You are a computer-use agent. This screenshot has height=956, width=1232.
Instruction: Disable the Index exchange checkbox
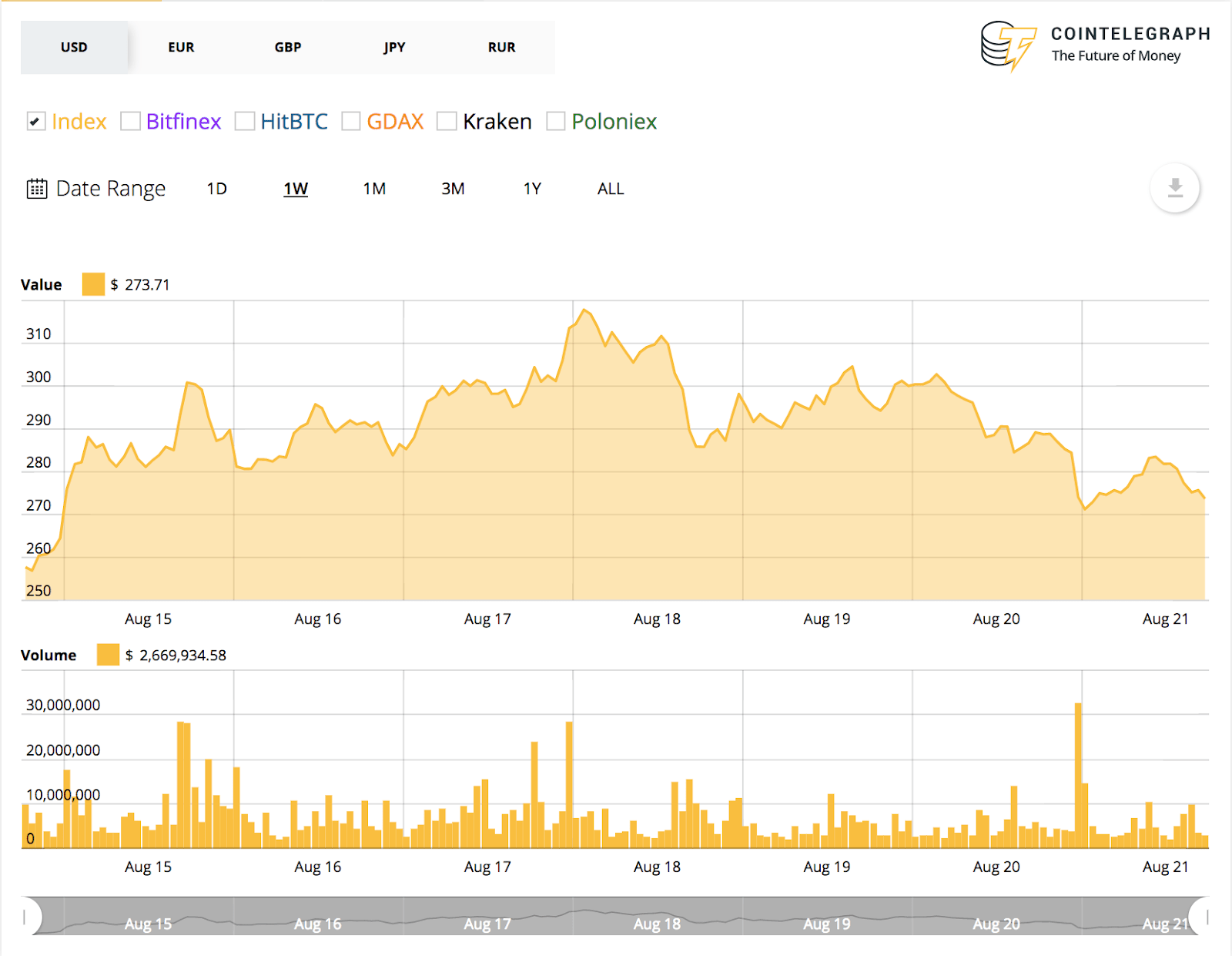[35, 121]
